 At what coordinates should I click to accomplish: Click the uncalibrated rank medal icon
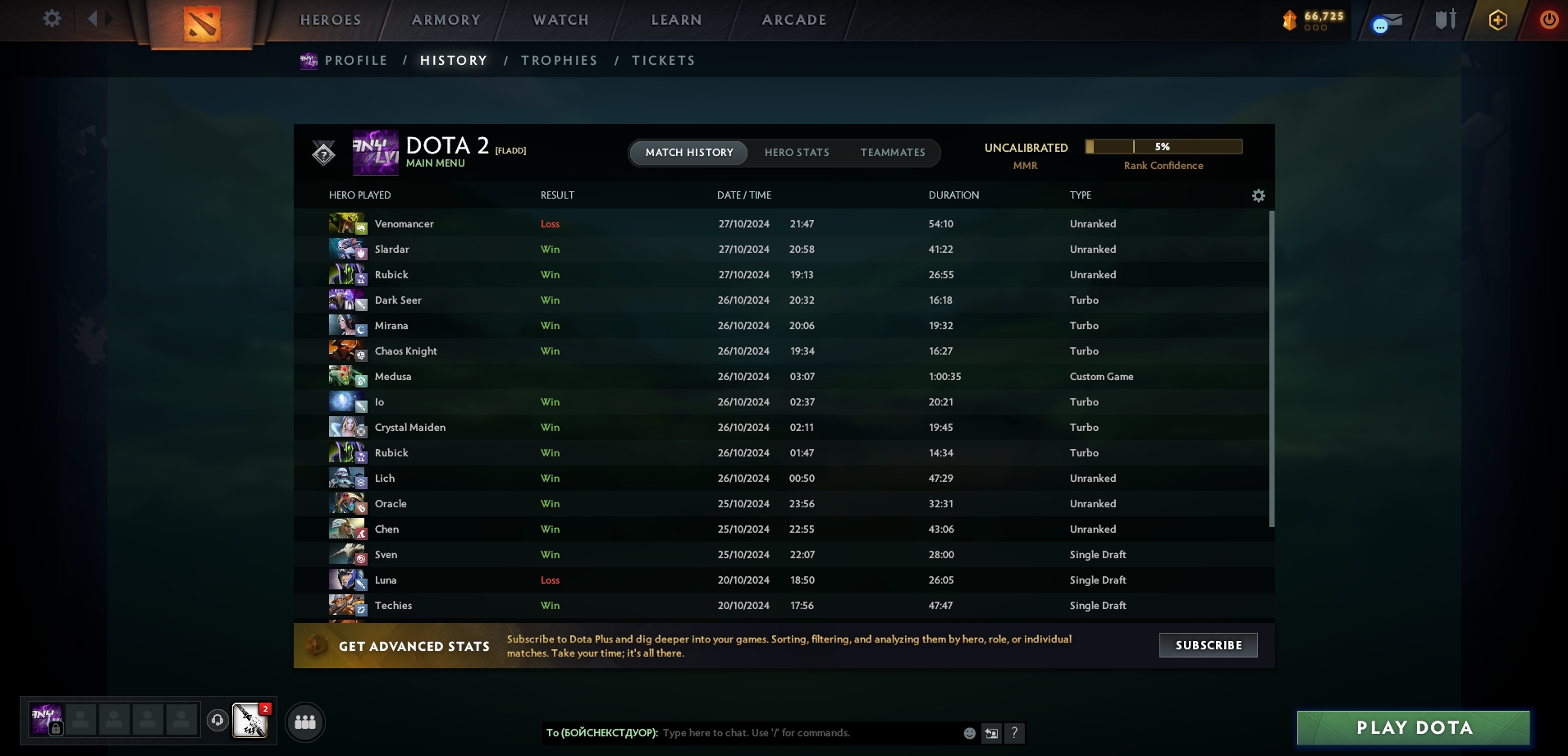click(x=323, y=153)
